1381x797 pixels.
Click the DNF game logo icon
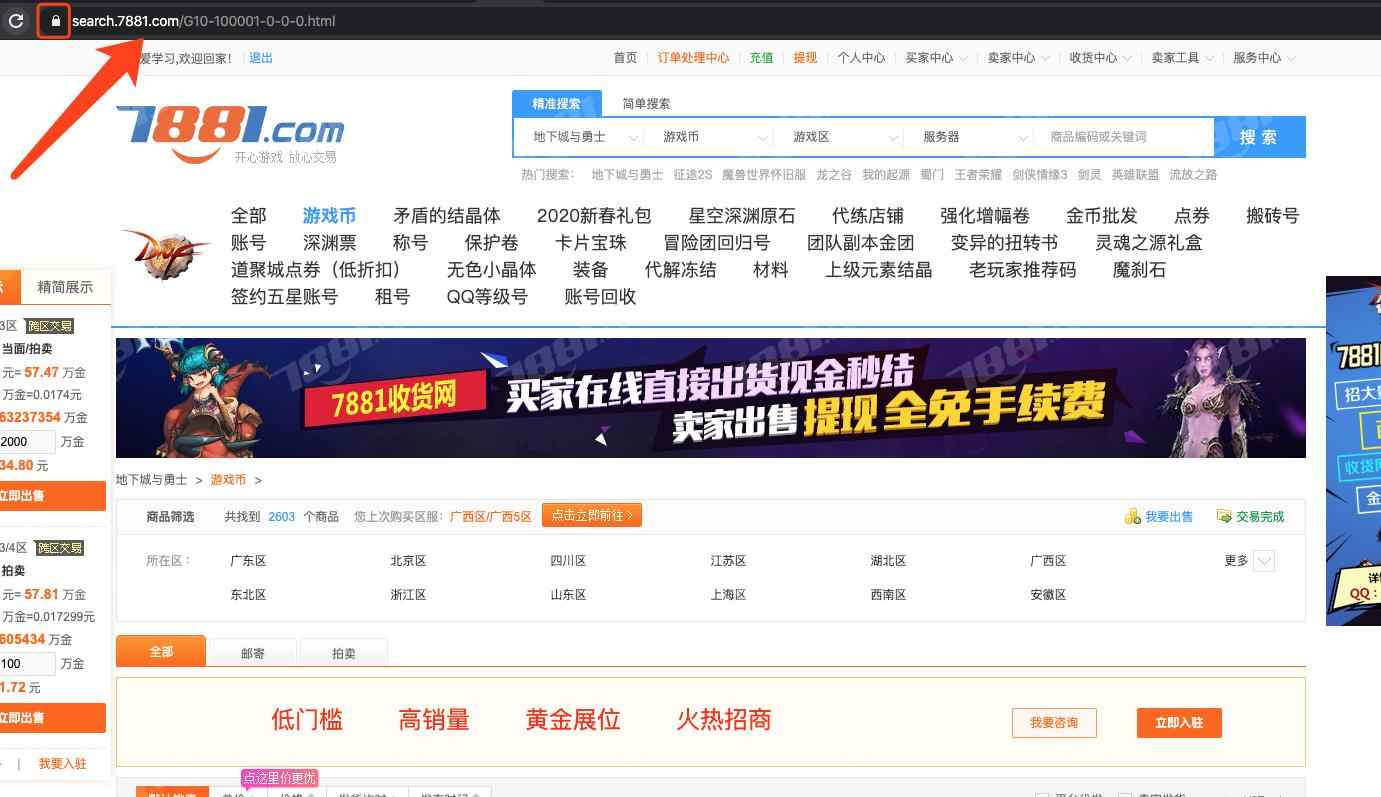coord(165,254)
